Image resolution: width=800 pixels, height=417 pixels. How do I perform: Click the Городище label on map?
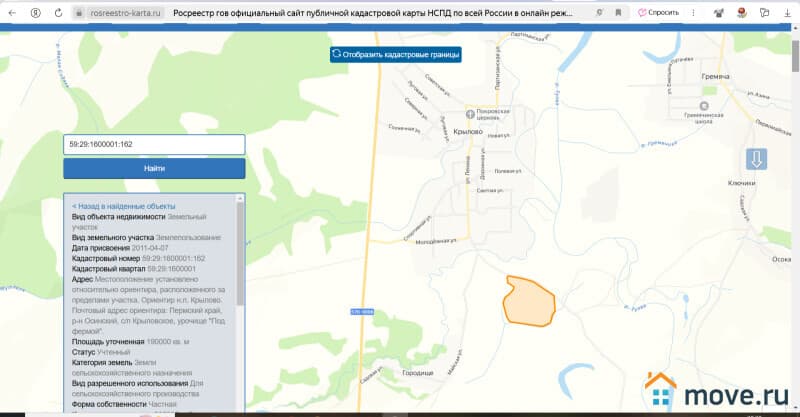418,373
